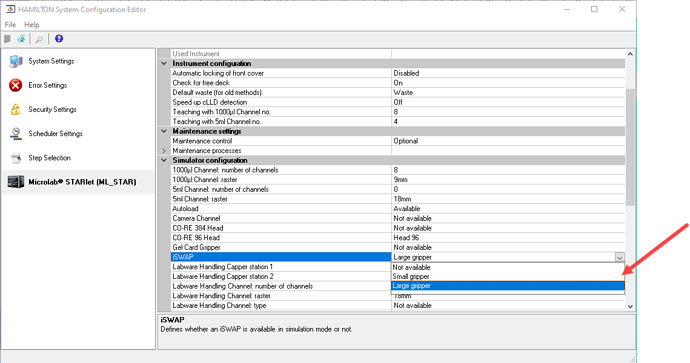The image size is (690, 363).
Task: Select Labware Handling Channel: number of channels
Action: (x=281, y=286)
